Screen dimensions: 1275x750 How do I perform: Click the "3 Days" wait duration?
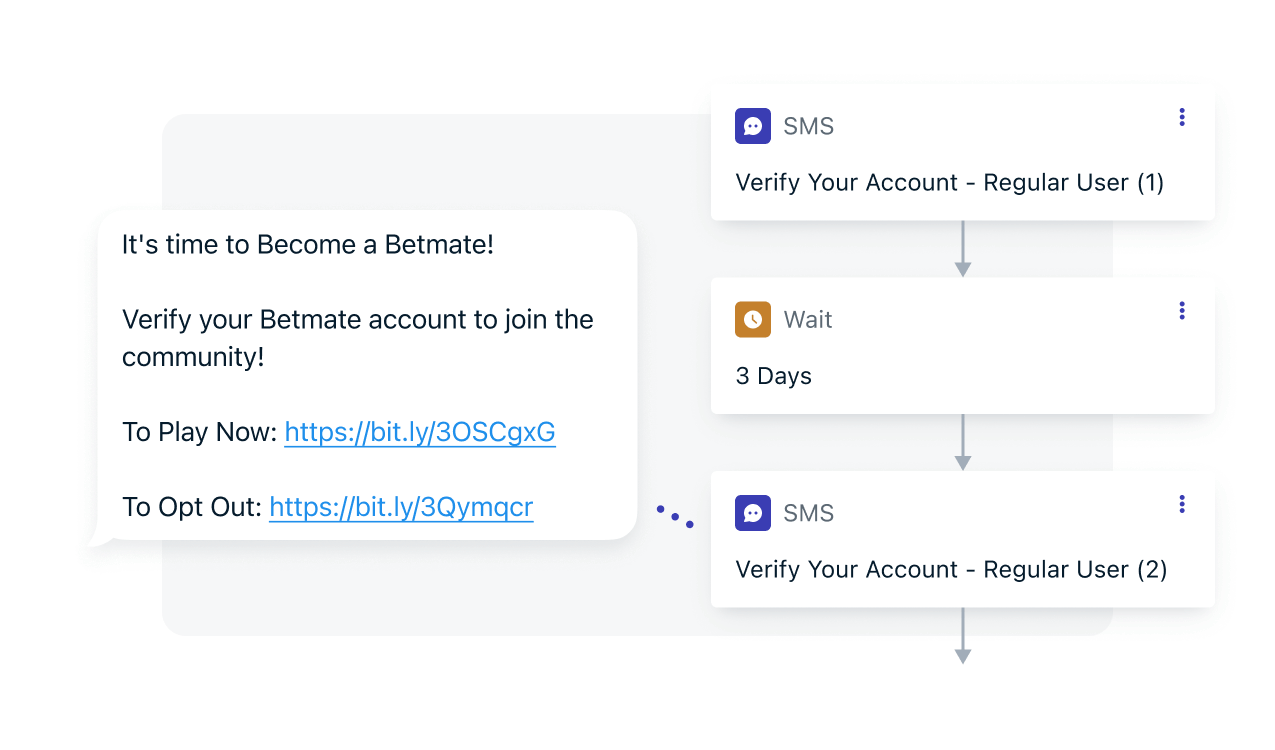tap(773, 376)
